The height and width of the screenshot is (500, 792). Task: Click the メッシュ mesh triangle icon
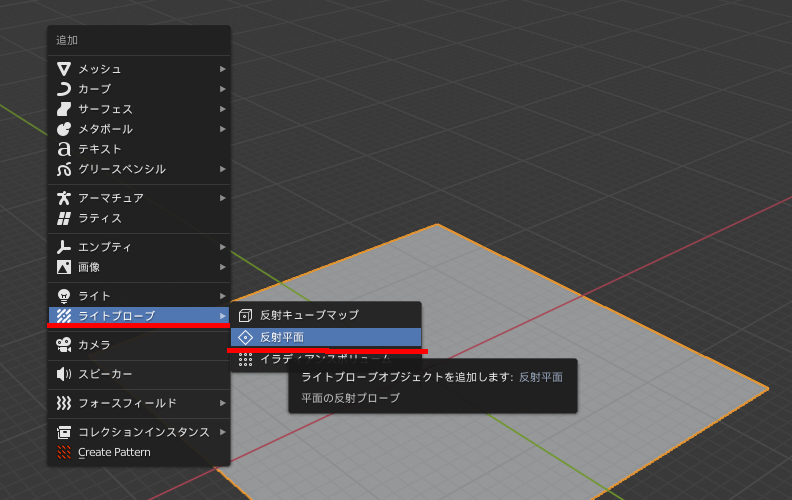[64, 69]
